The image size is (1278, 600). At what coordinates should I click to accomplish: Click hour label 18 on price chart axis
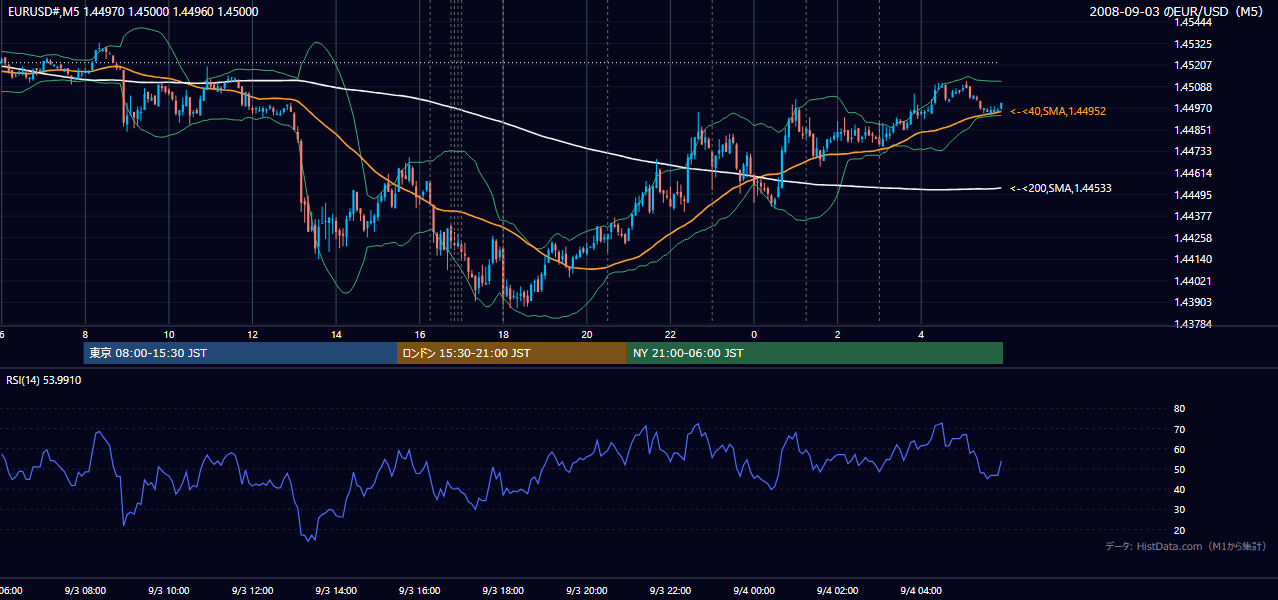click(x=503, y=334)
